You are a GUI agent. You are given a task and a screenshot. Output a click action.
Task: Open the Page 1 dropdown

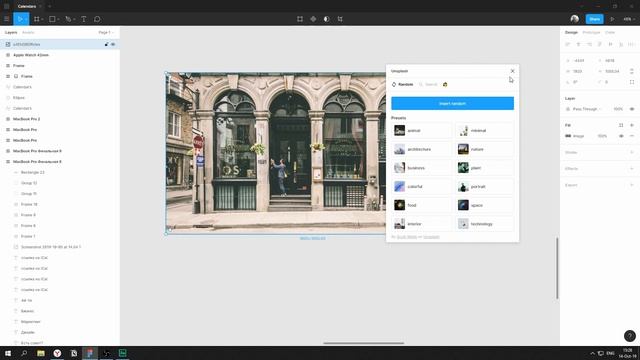106,32
